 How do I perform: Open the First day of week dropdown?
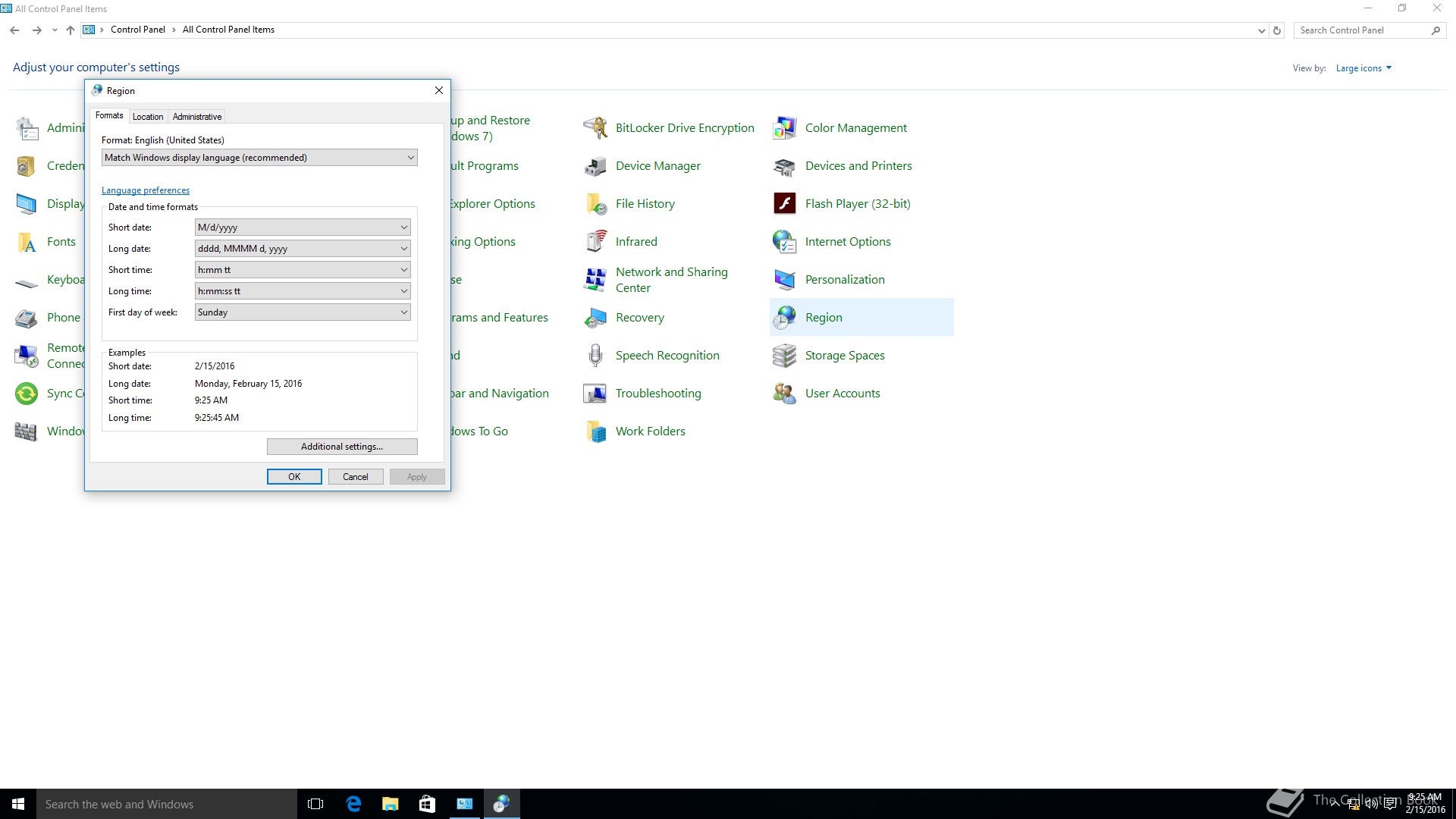point(303,312)
